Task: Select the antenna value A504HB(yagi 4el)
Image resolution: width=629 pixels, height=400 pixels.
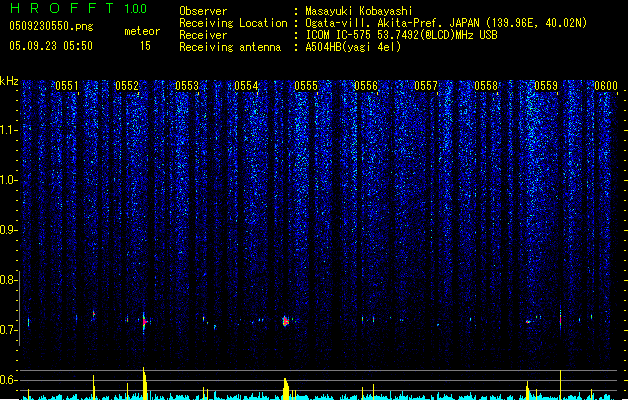Action: point(353,47)
